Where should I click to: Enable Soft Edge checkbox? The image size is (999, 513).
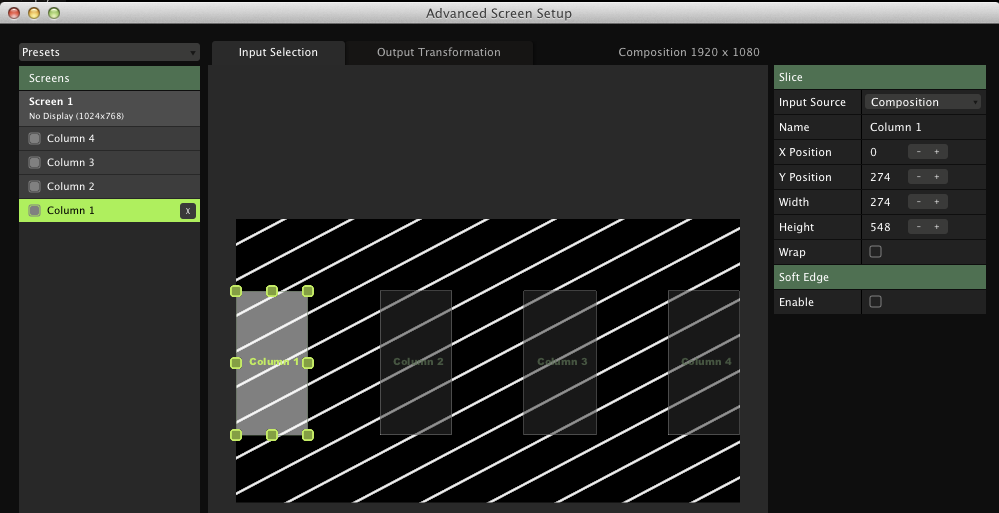tap(876, 302)
